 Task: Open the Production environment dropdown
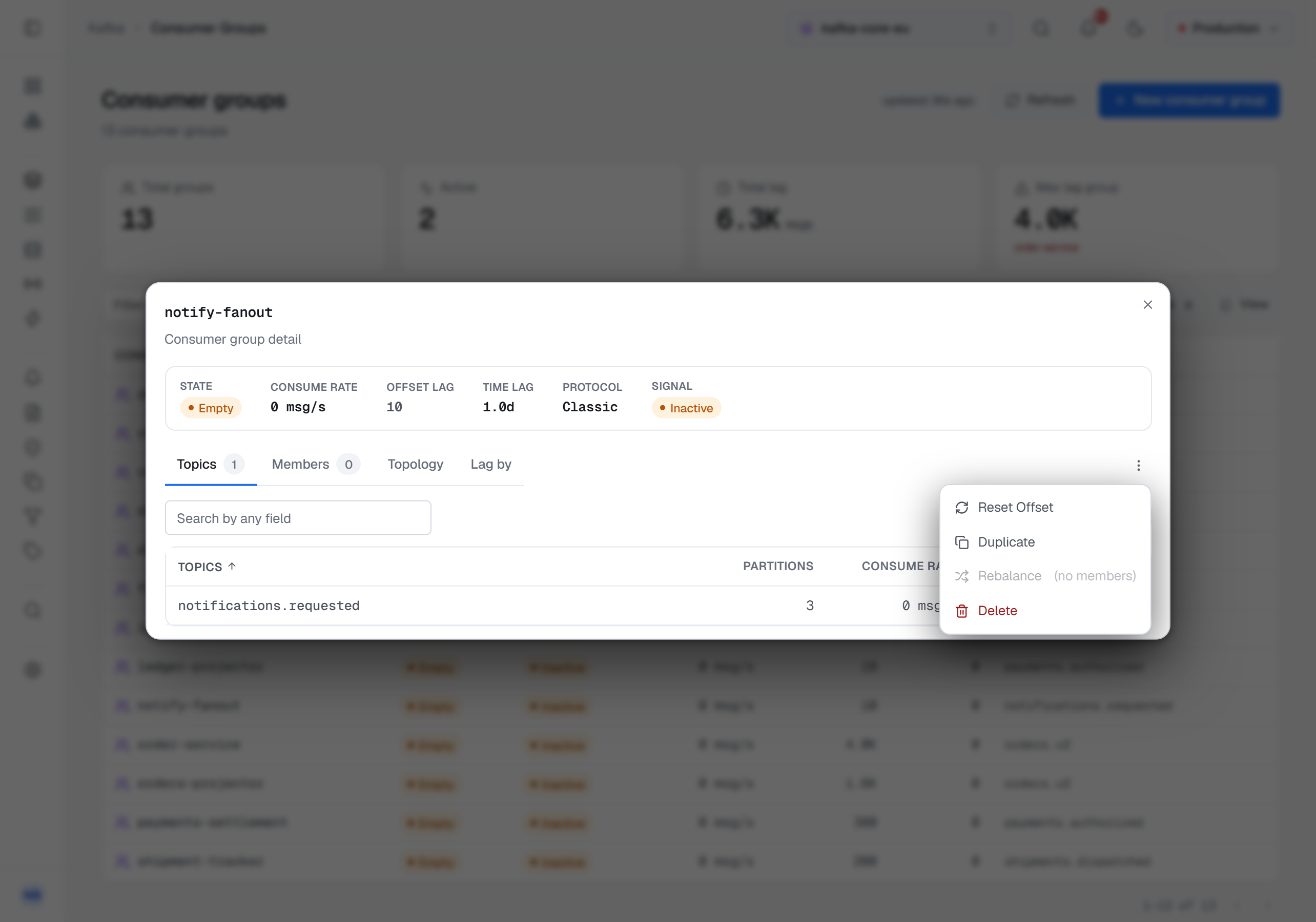1228,28
